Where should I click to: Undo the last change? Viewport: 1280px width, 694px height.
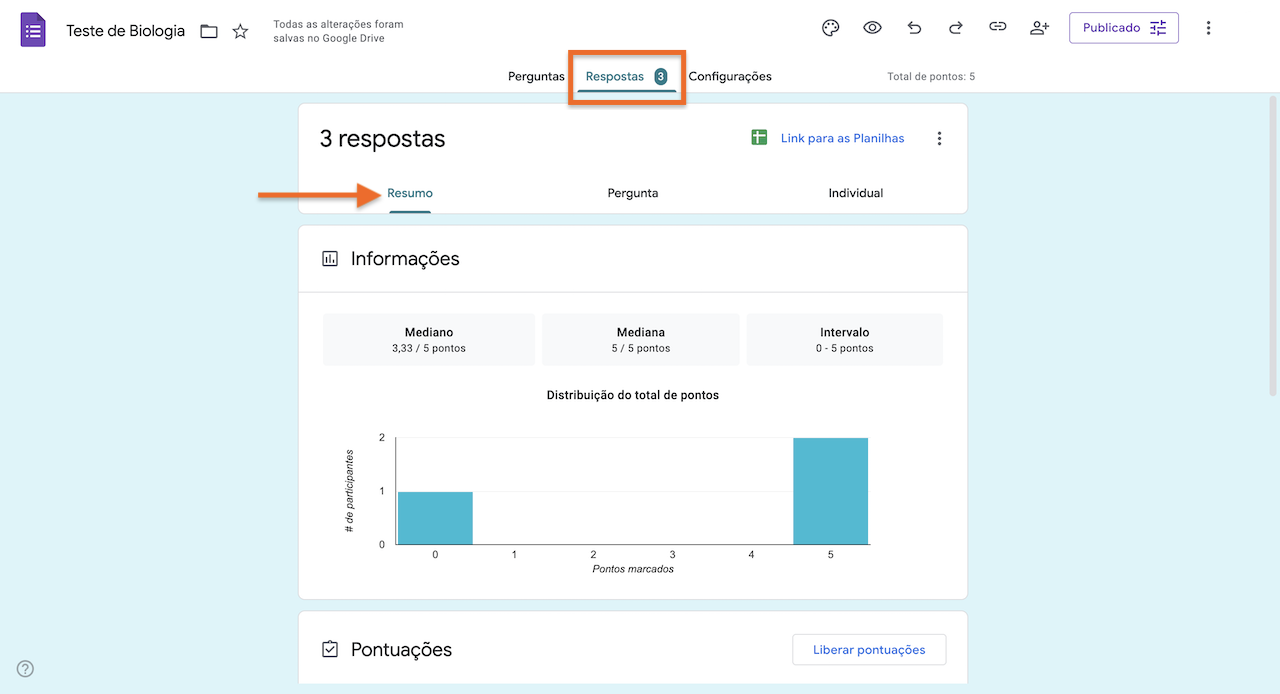point(914,27)
